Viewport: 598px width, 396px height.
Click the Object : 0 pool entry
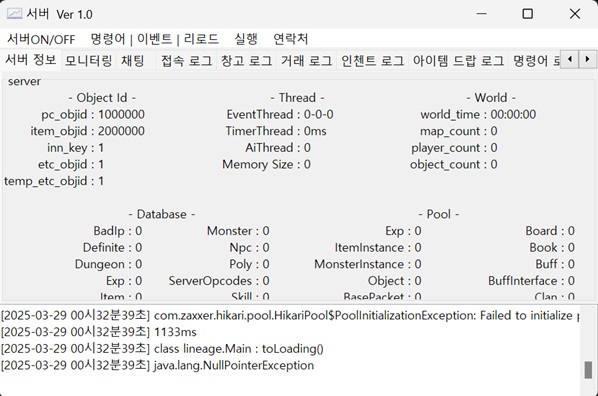coord(395,281)
